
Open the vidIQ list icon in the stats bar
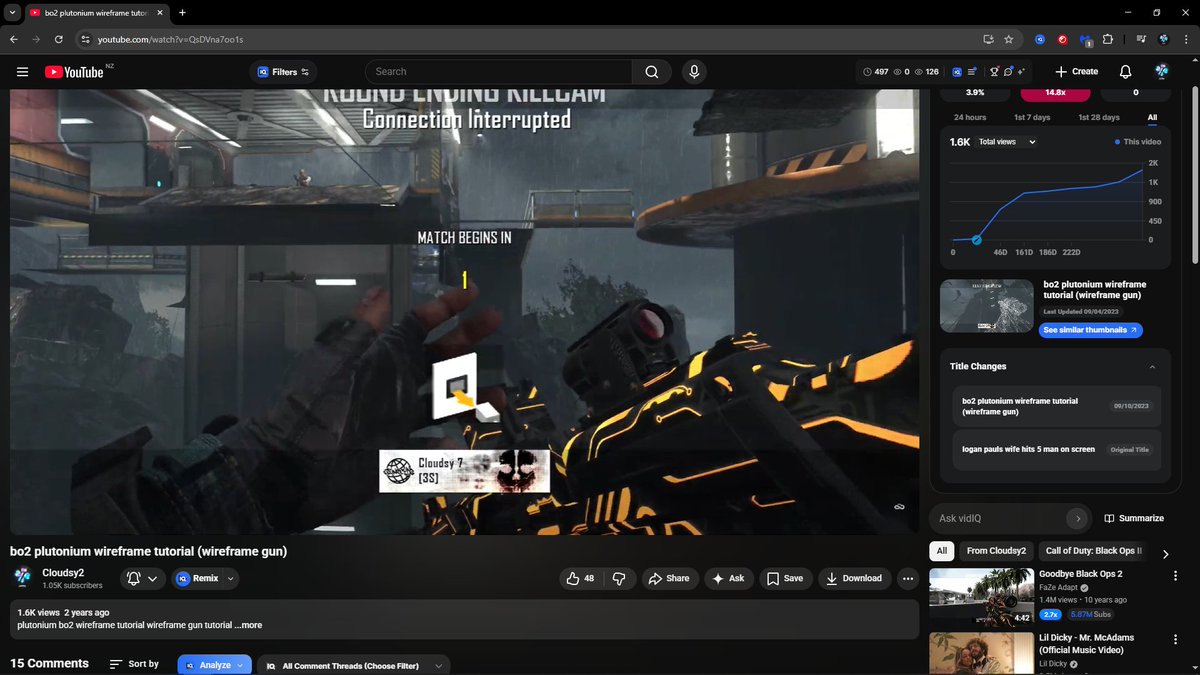(x=973, y=72)
